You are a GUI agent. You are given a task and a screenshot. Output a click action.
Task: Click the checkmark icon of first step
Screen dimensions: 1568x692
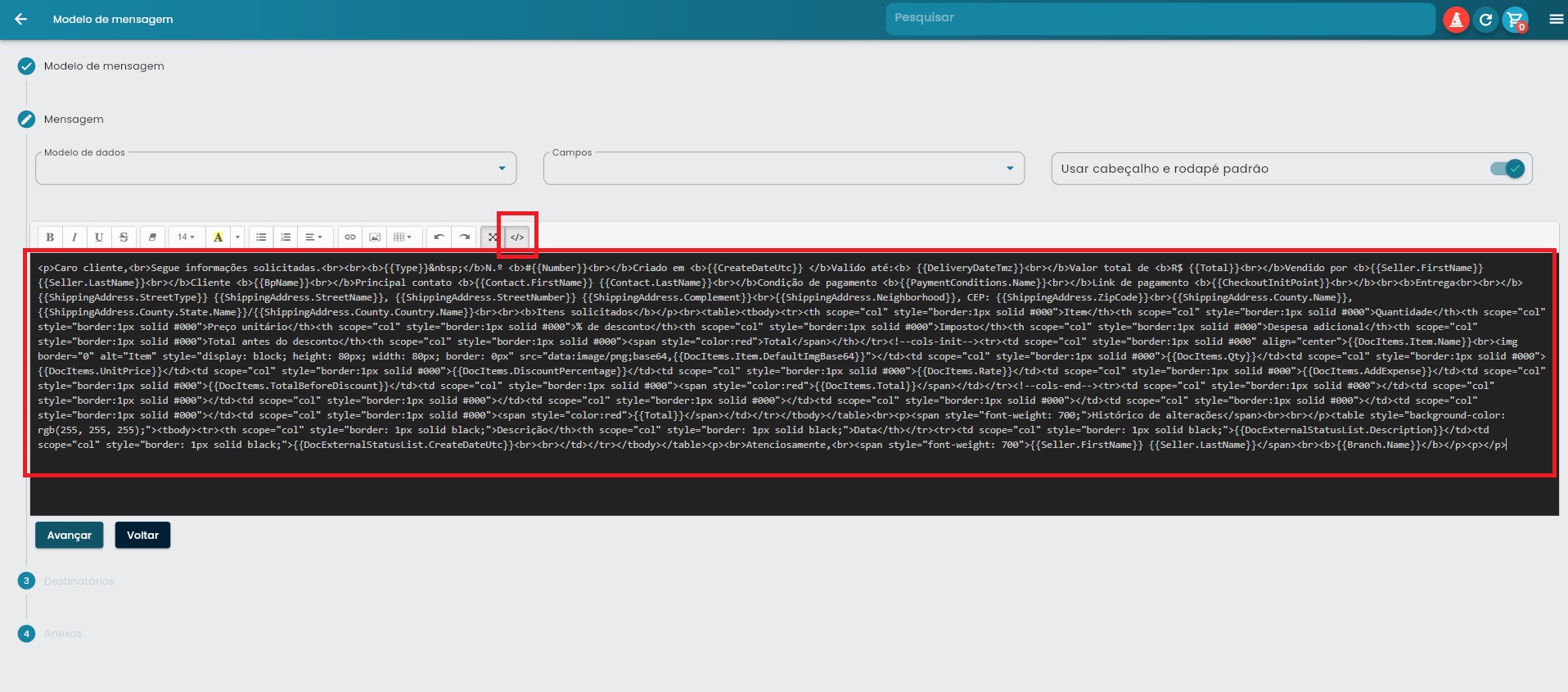26,66
